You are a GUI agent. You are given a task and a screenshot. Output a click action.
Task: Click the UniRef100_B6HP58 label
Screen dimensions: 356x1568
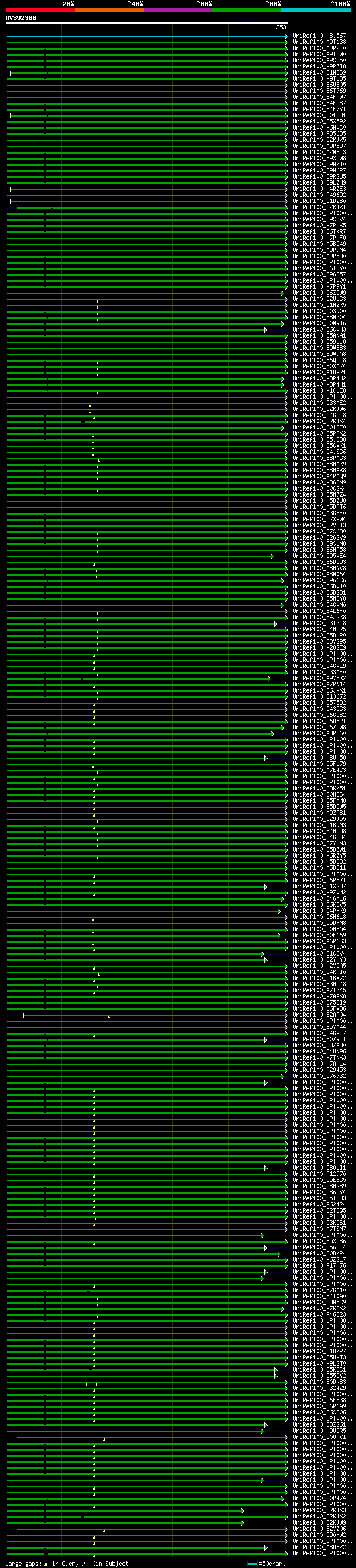click(319, 550)
